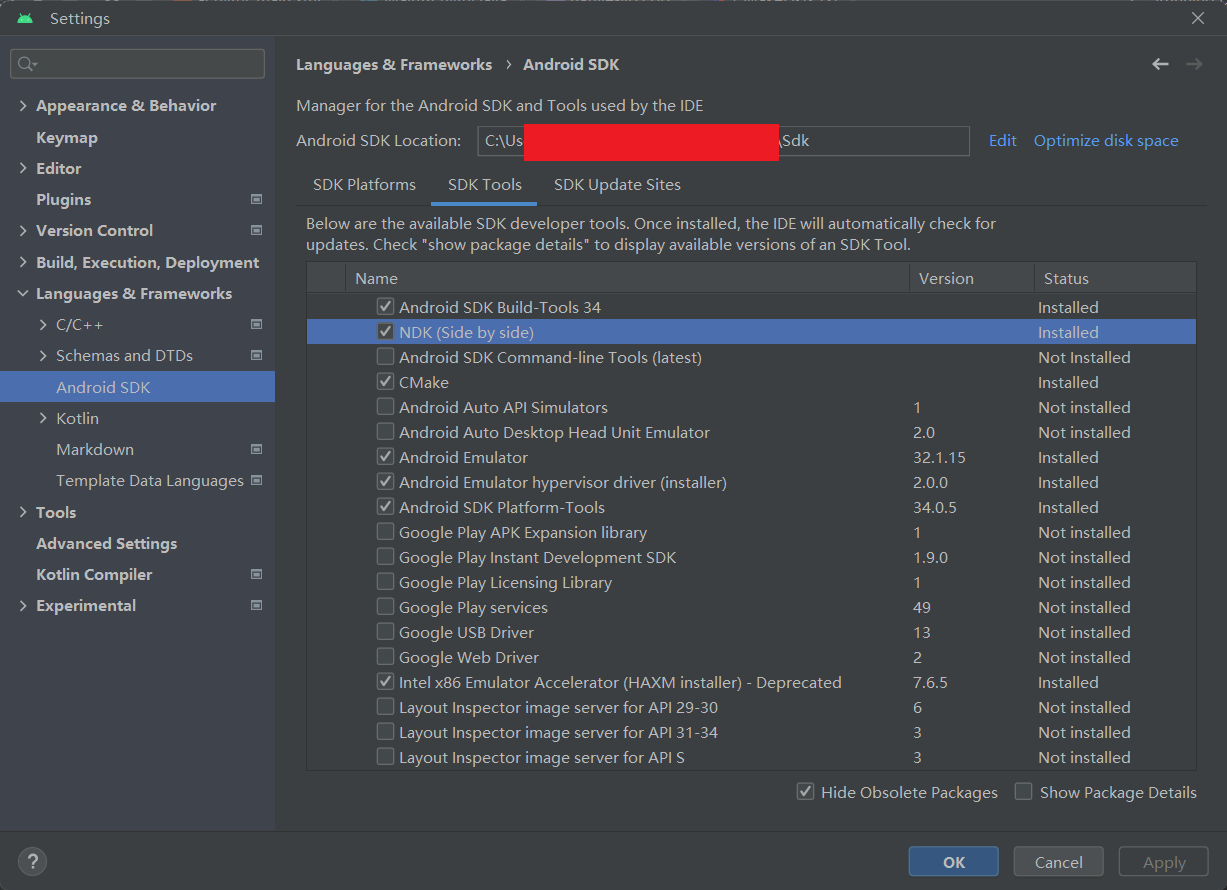Enable Show Package Details

pos(1023,791)
